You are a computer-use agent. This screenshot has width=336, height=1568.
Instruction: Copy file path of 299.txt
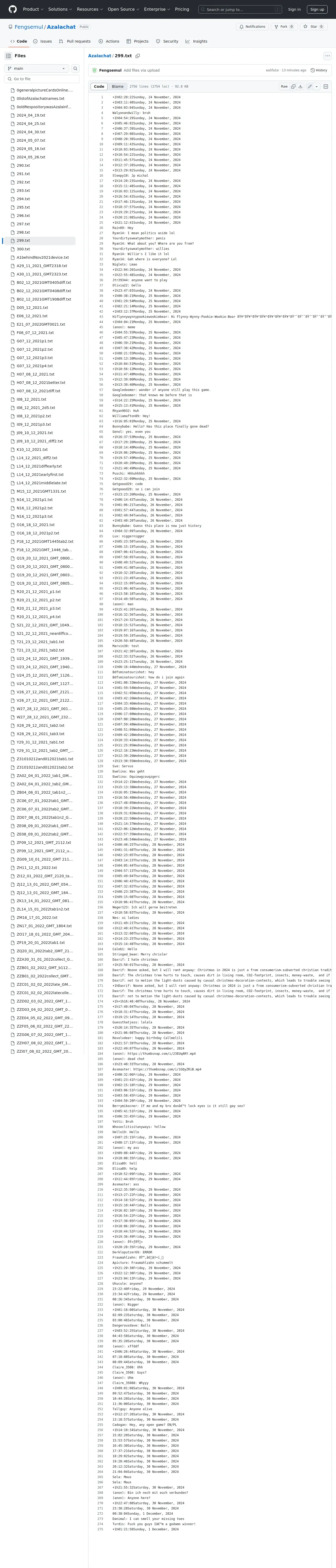pos(138,55)
